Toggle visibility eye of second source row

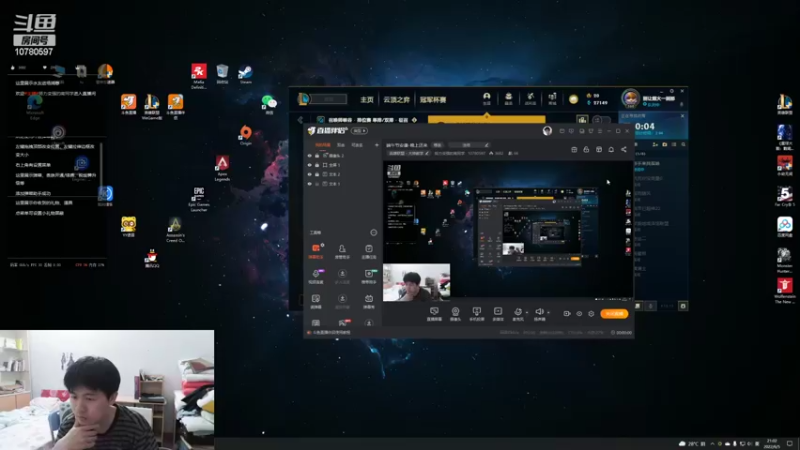[x=310, y=165]
